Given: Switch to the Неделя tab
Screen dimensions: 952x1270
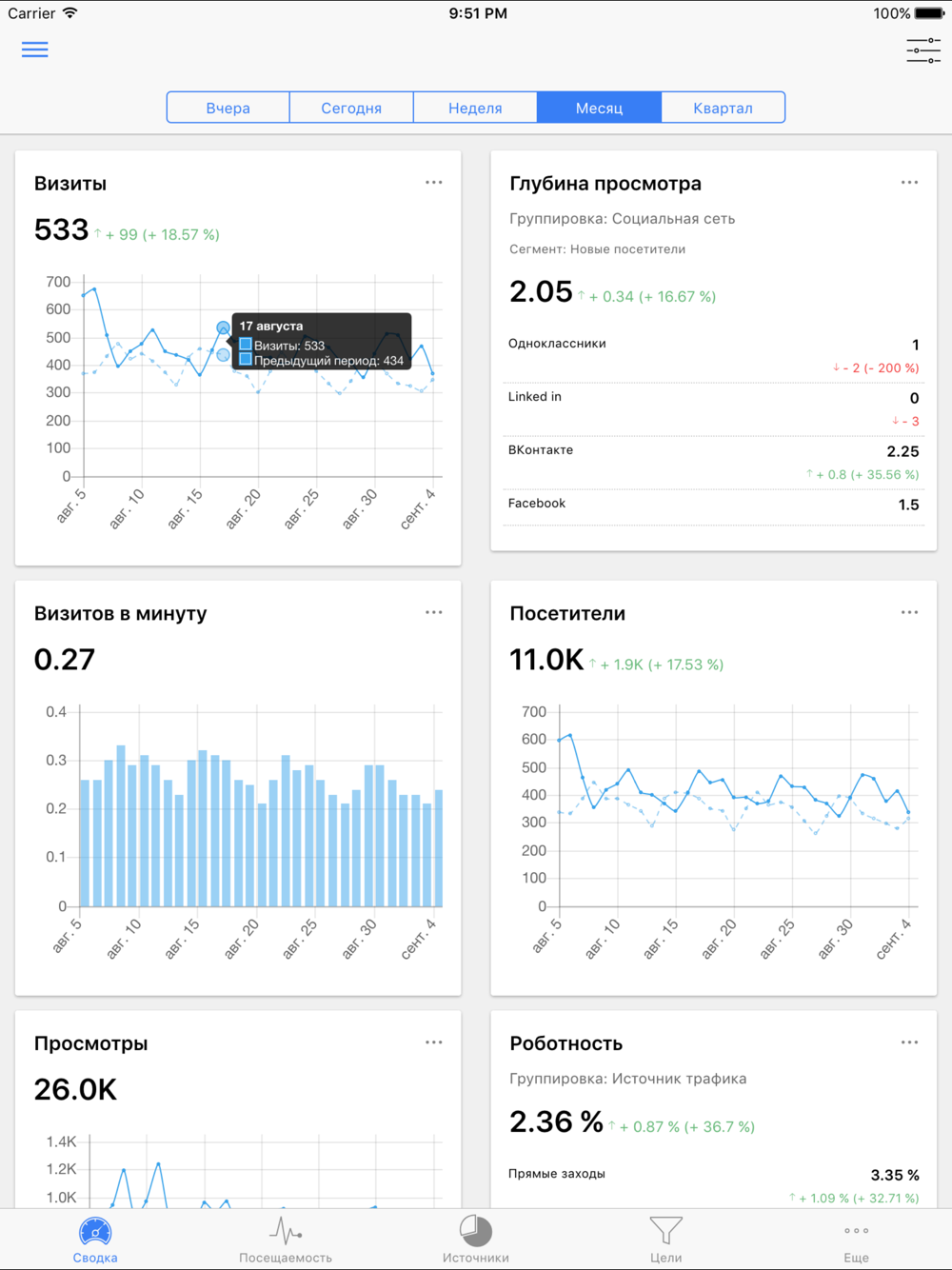Looking at the screenshot, I should [475, 108].
